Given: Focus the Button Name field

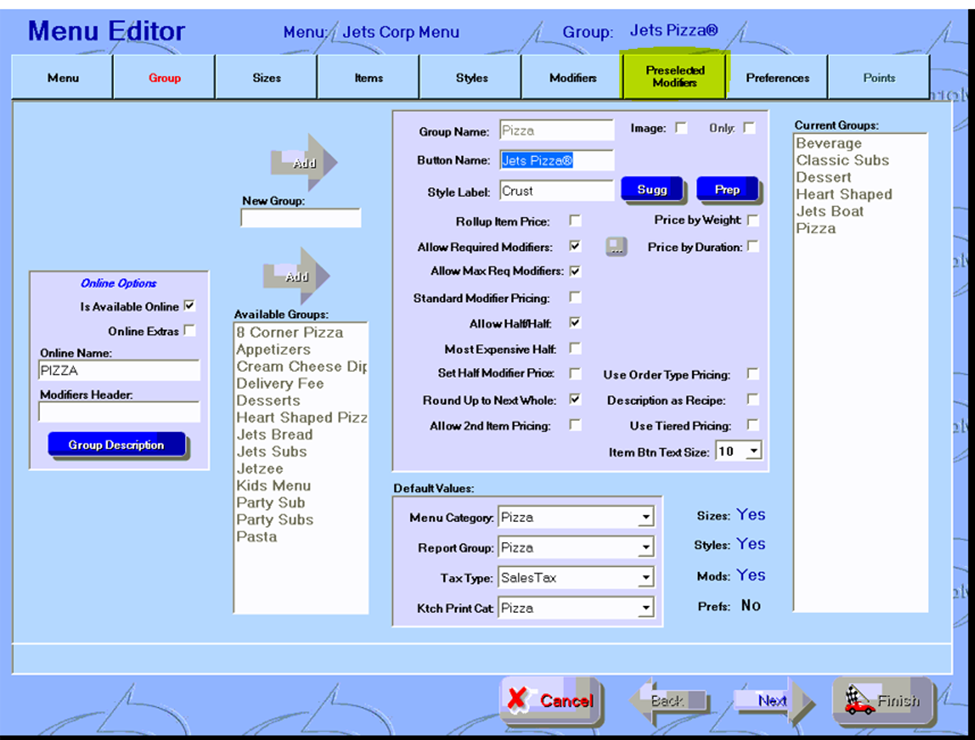Looking at the screenshot, I should pos(557,160).
